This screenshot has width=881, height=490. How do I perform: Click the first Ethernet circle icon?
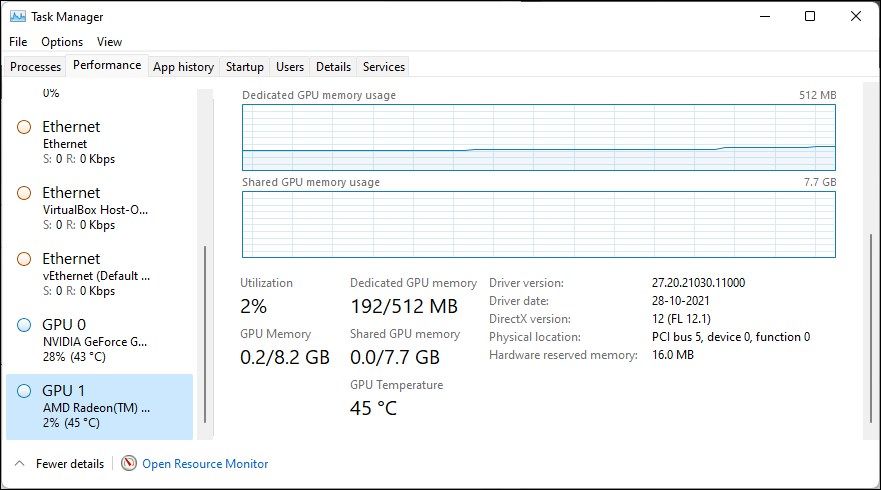click(x=24, y=127)
